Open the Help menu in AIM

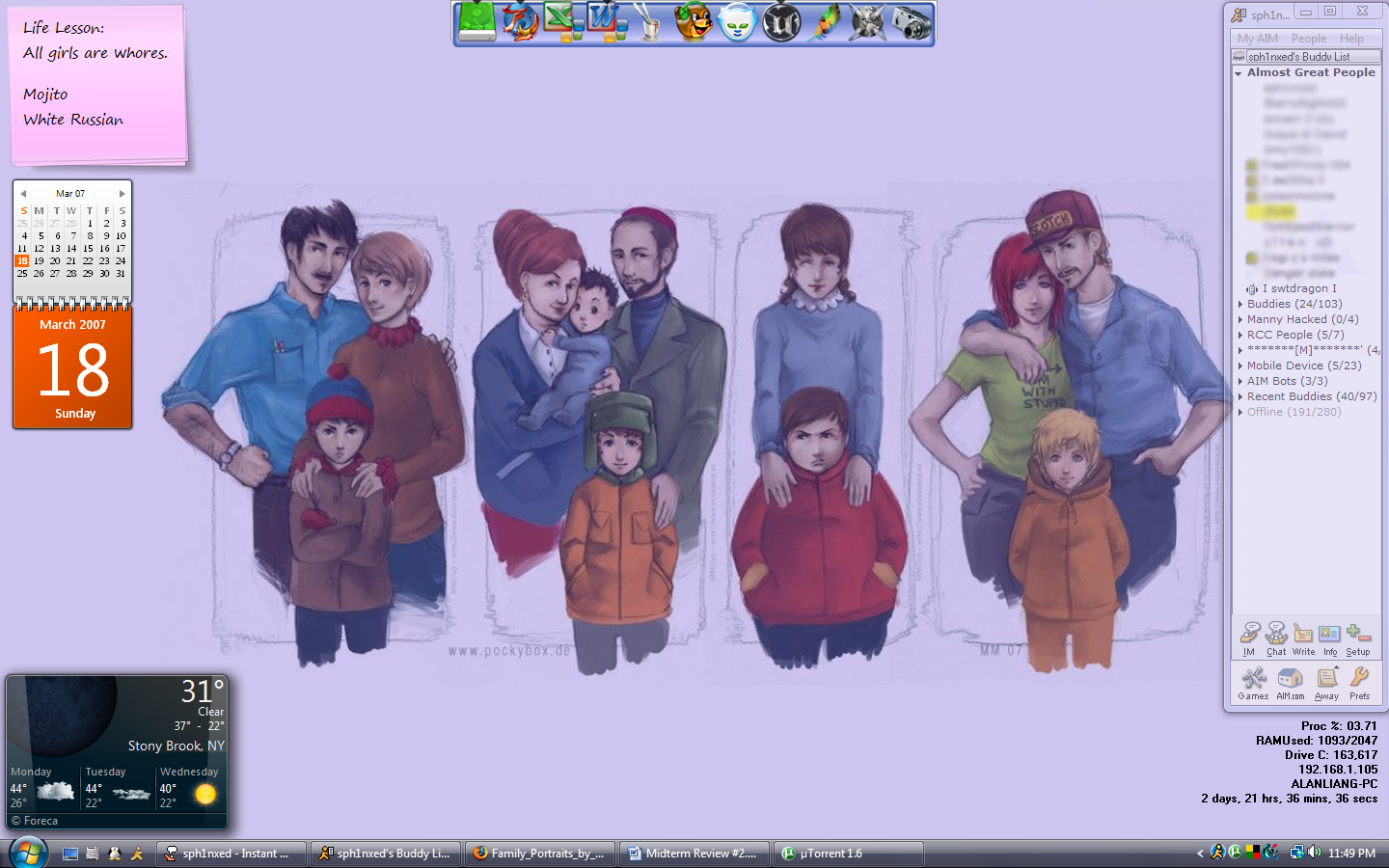pyautogui.click(x=1351, y=39)
